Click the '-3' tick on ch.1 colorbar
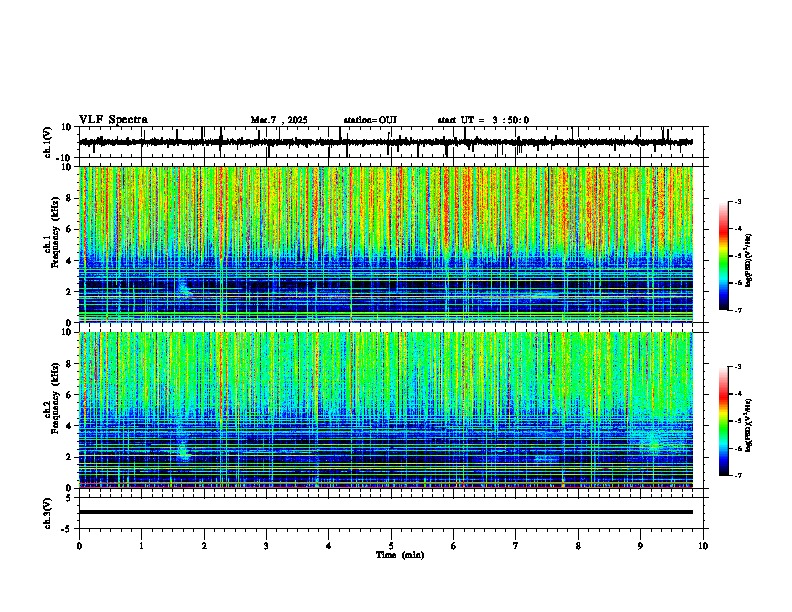Image resolution: width=792 pixels, height=612 pixels. [x=737, y=201]
